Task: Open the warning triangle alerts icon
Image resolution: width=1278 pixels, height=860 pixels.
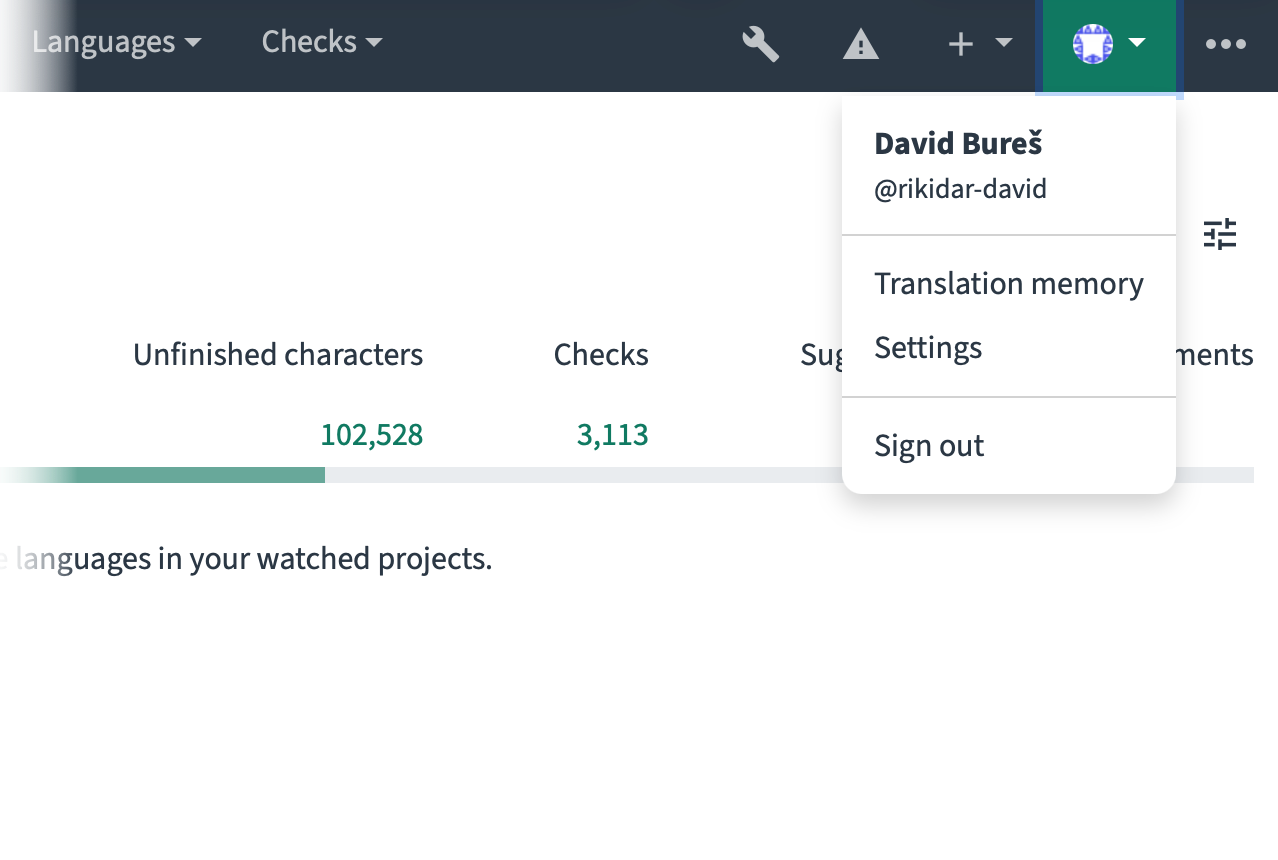Action: [x=860, y=44]
